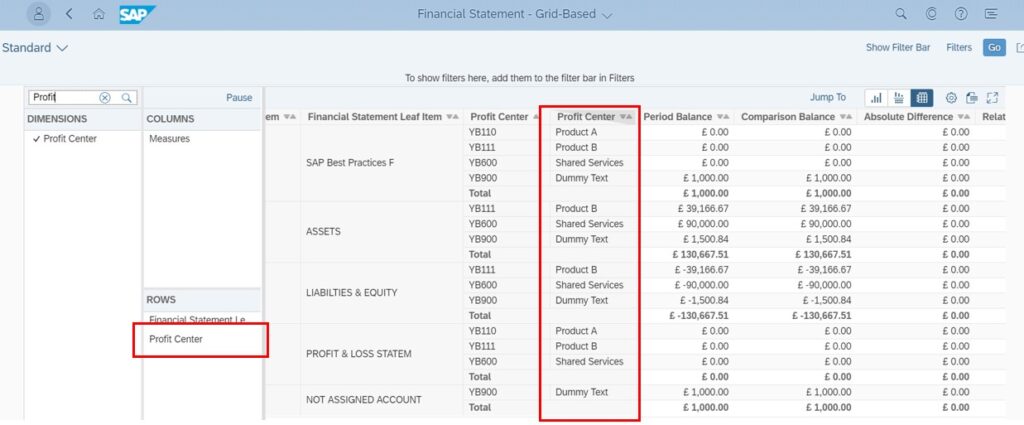Select Measures in Columns panel
1024x425 pixels.
tap(169, 139)
